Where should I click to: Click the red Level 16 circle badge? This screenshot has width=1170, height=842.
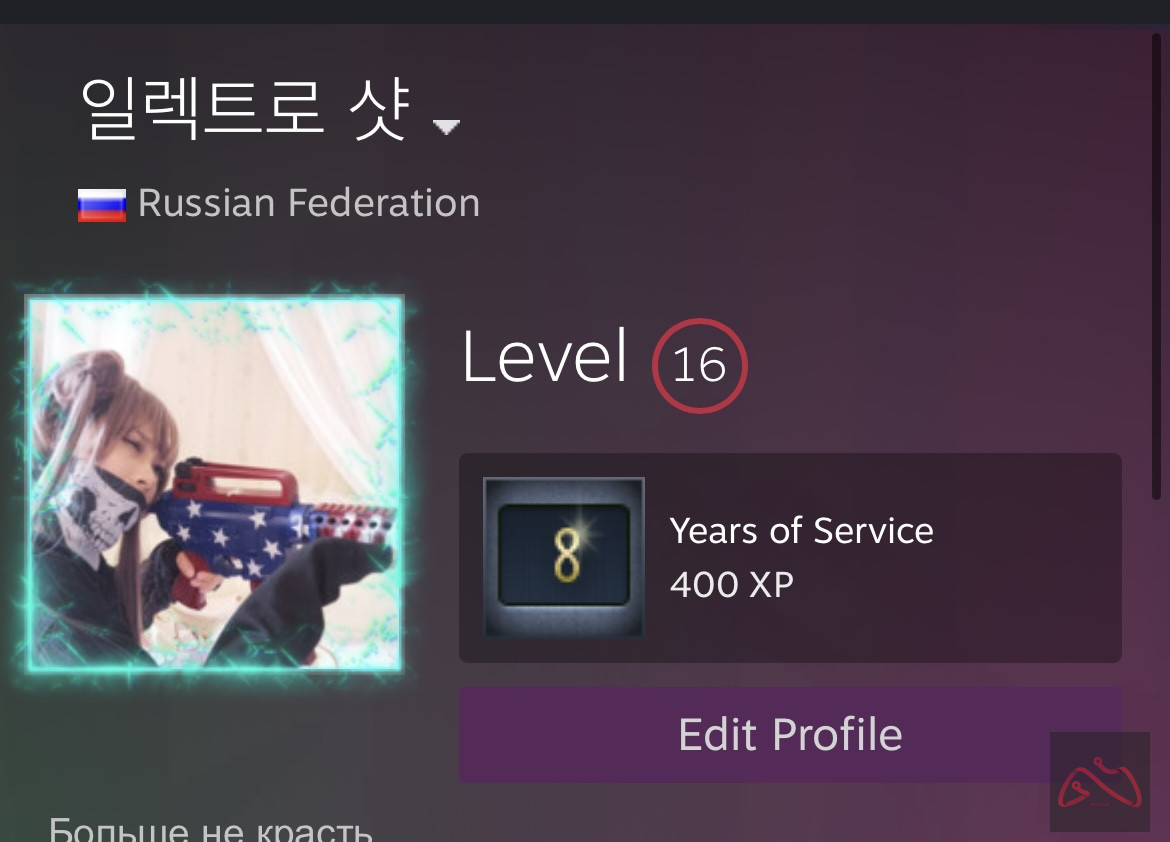(700, 366)
